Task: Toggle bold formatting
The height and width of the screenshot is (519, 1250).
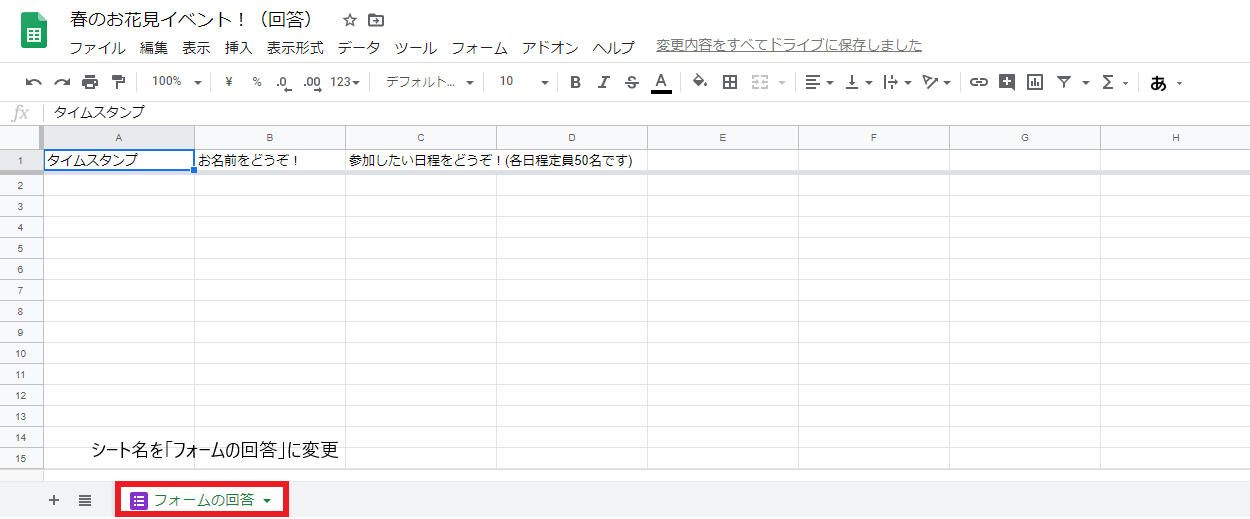Action: point(575,82)
